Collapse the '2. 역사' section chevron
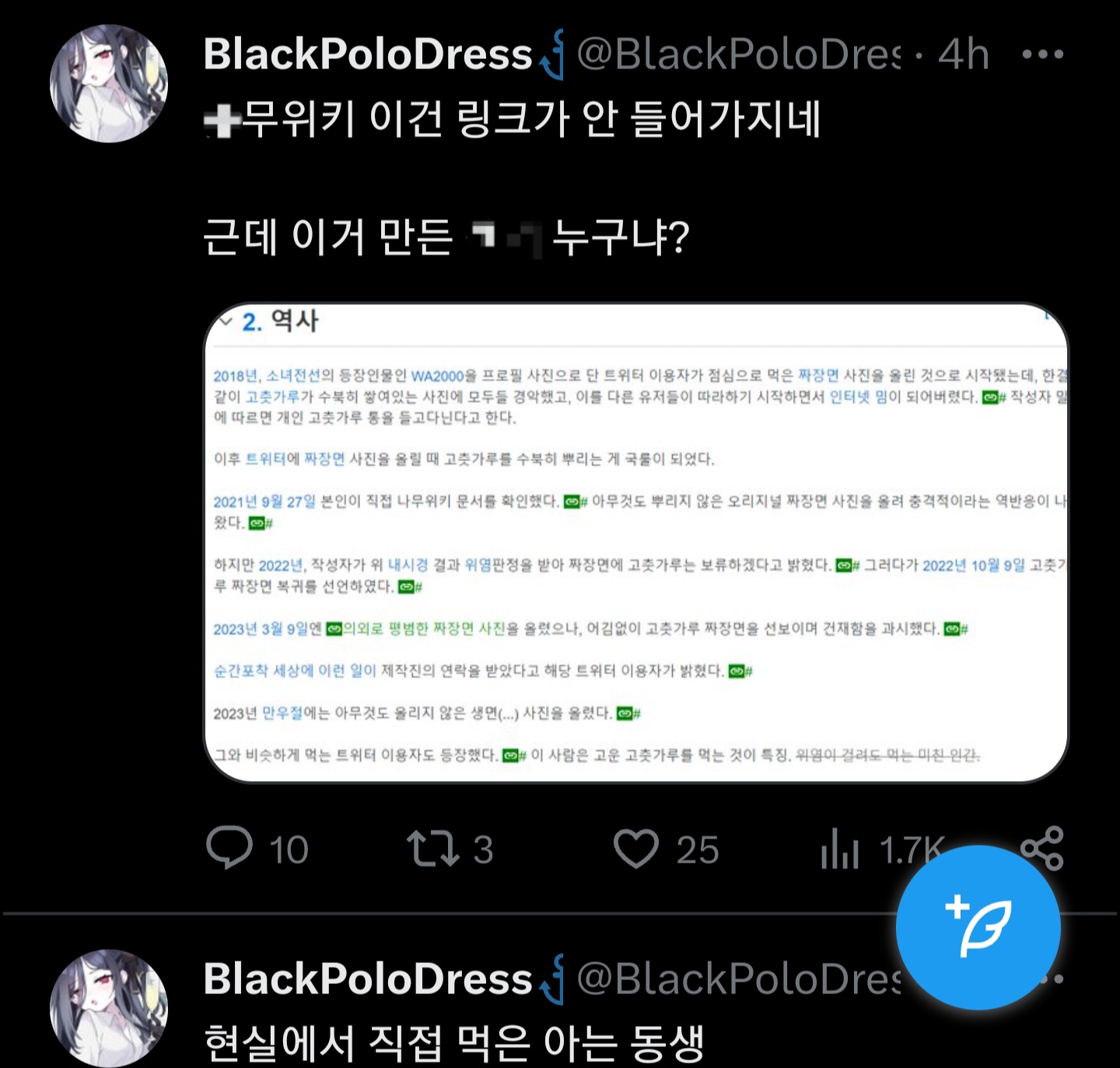 (x=226, y=320)
